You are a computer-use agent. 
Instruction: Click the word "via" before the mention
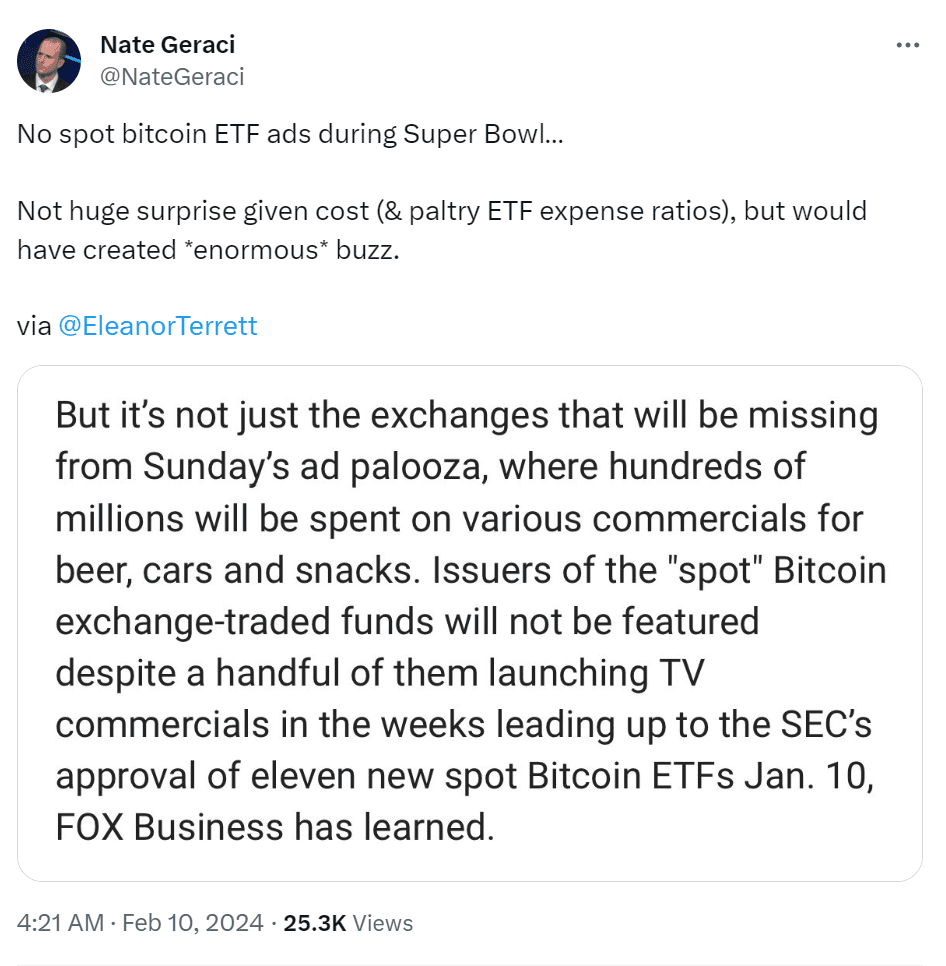pyautogui.click(x=34, y=326)
